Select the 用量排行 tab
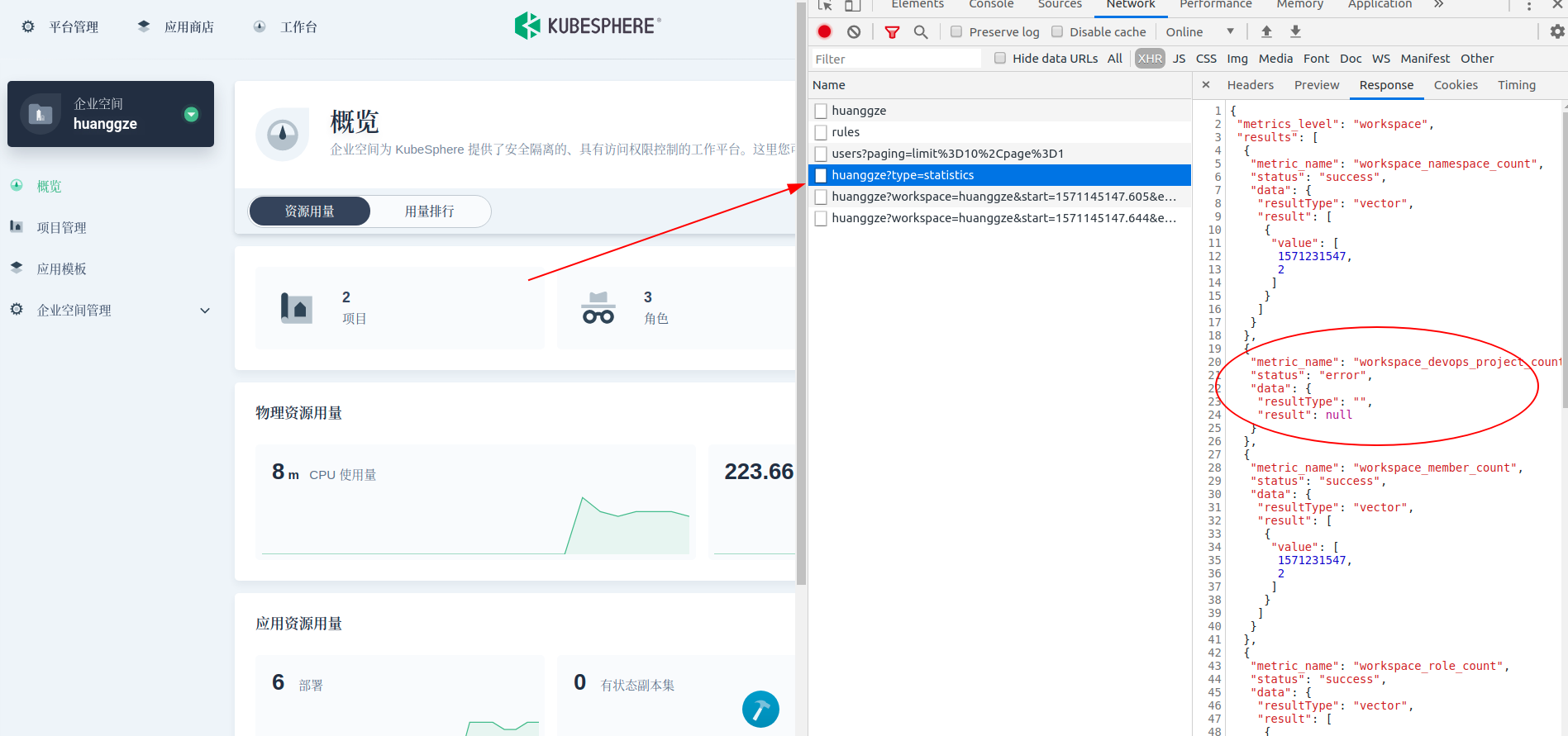 pos(430,211)
